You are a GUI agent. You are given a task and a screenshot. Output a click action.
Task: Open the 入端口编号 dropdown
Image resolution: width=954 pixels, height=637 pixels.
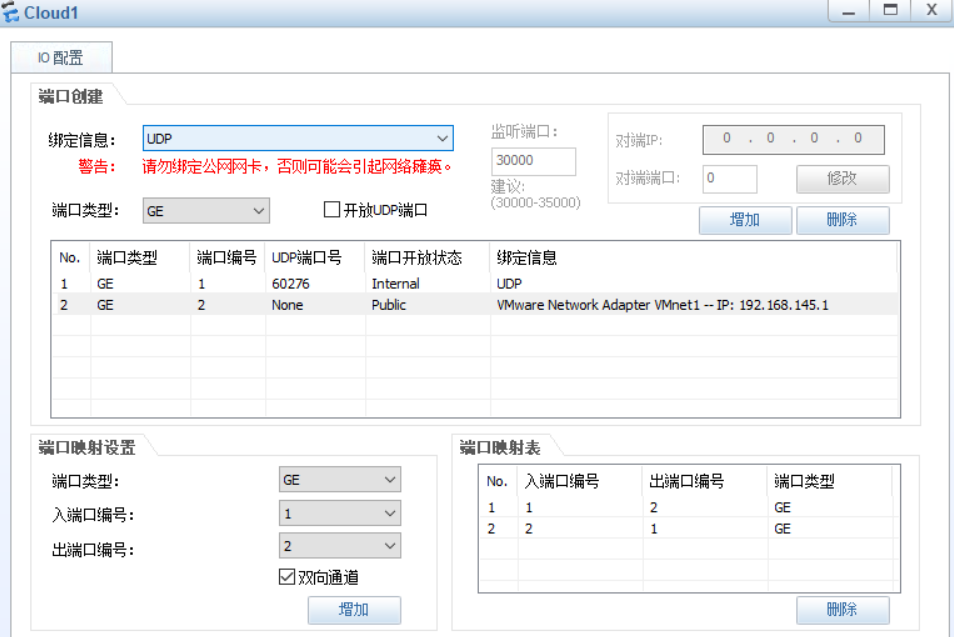point(390,513)
